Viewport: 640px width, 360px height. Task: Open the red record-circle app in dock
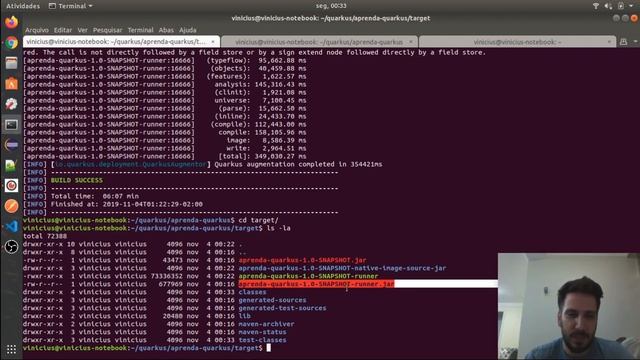coord(11,186)
